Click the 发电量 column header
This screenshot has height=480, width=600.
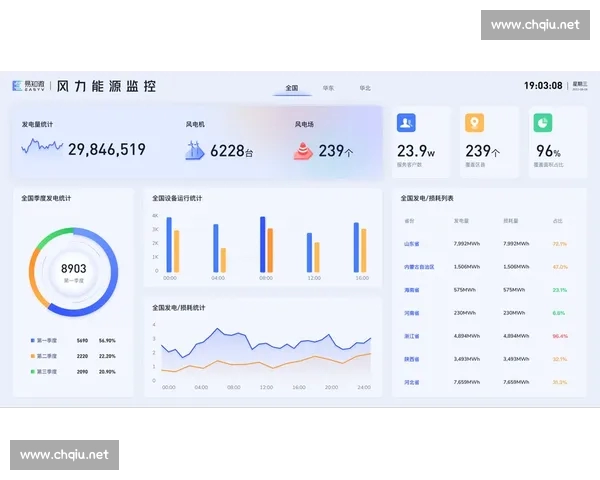[461, 221]
